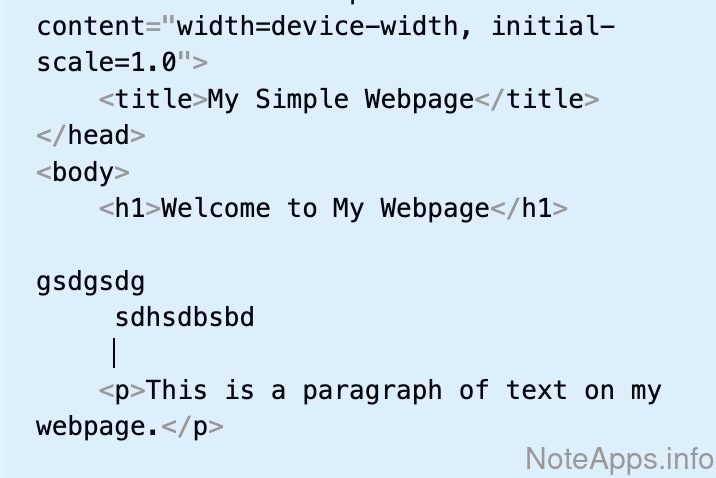Click the word "webpage." on the last line
Screen dimensions: 716x478
97,427
